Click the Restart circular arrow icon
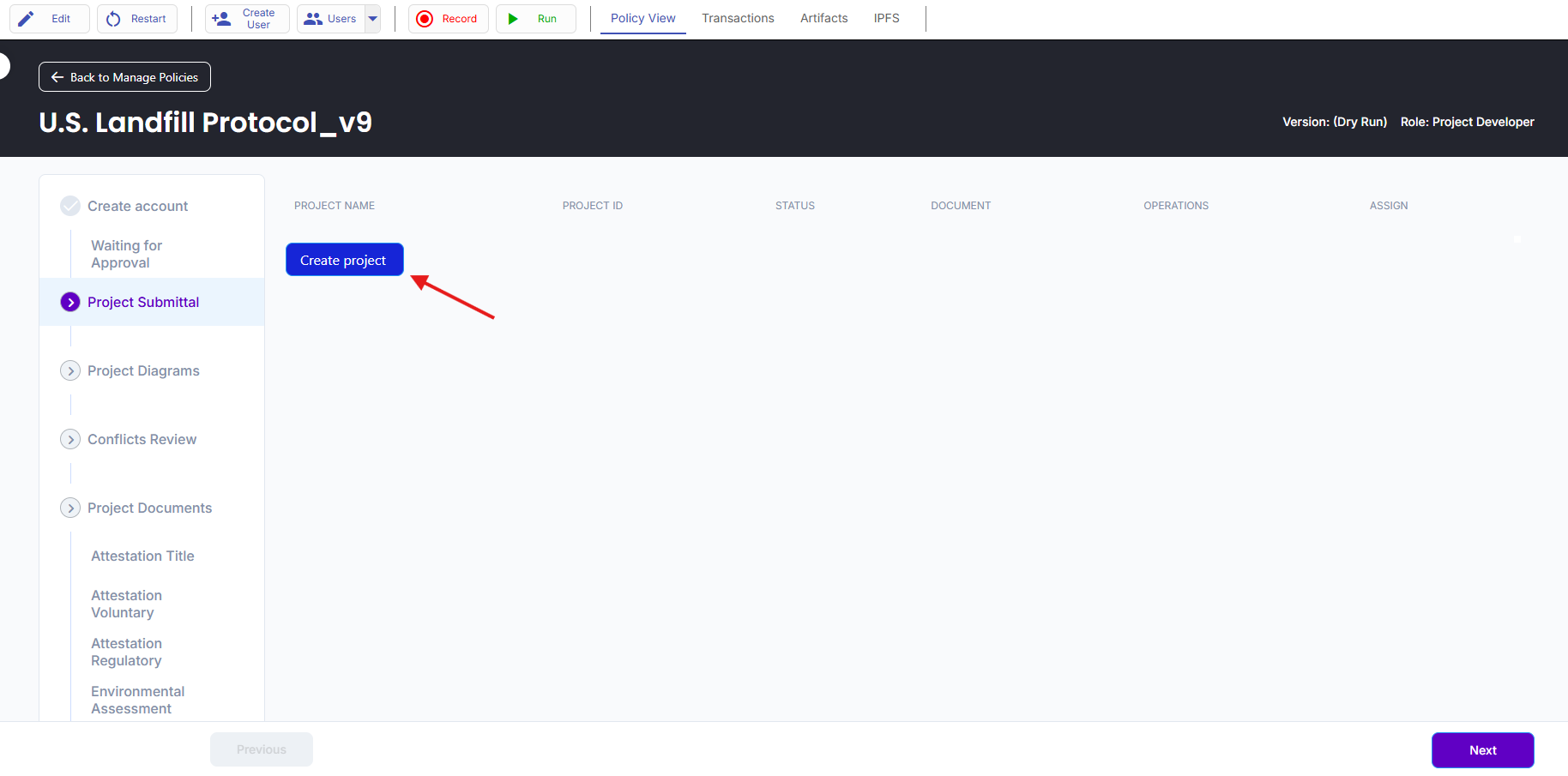This screenshot has height=776, width=1568. click(113, 19)
